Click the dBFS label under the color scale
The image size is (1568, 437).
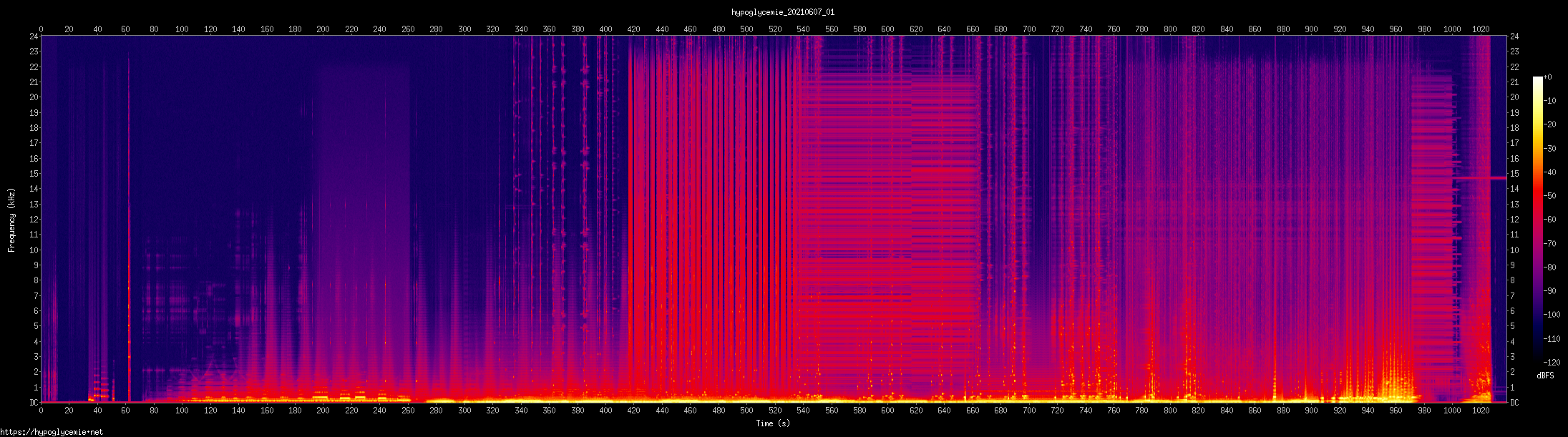pos(1545,375)
